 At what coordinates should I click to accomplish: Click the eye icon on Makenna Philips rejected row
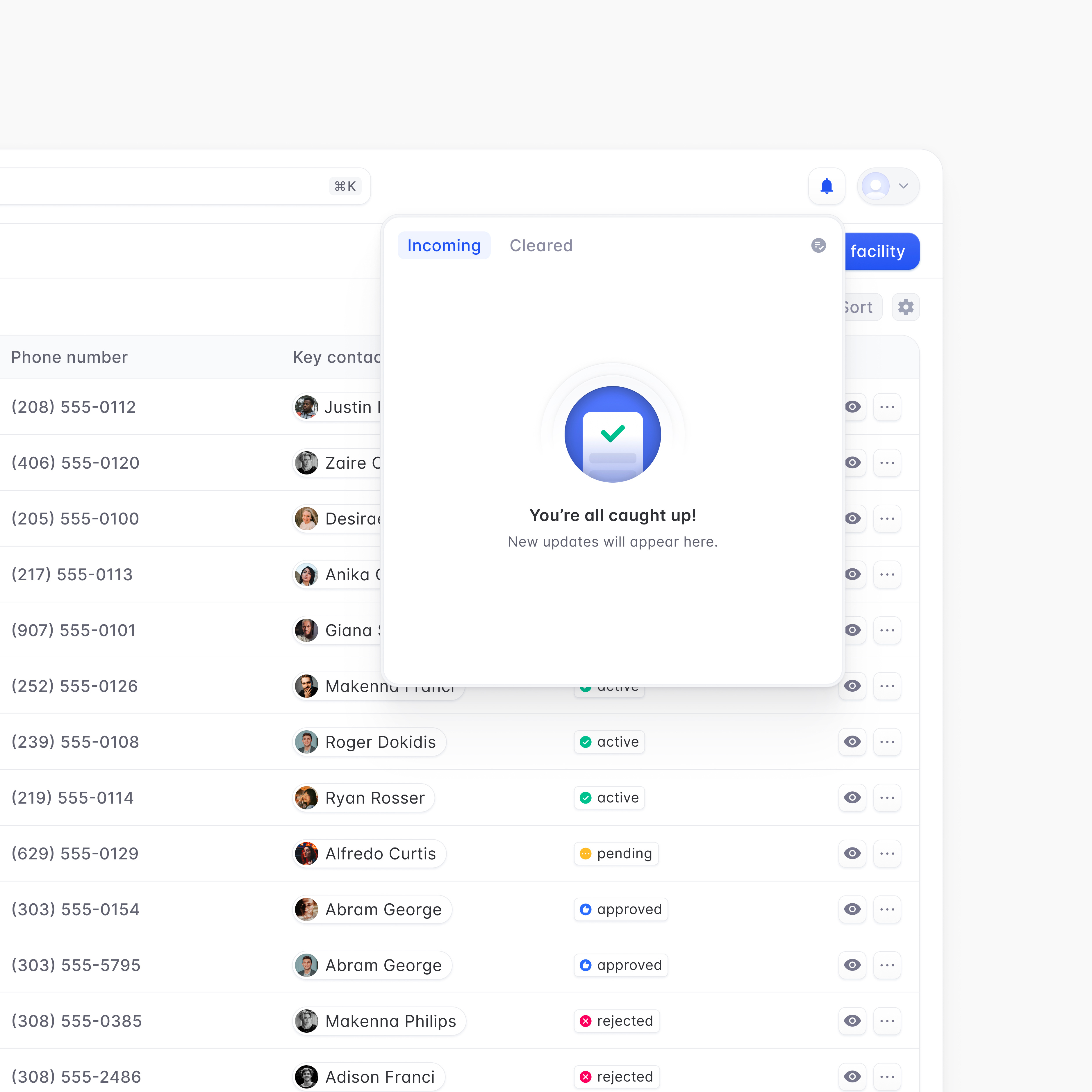[x=852, y=1021]
